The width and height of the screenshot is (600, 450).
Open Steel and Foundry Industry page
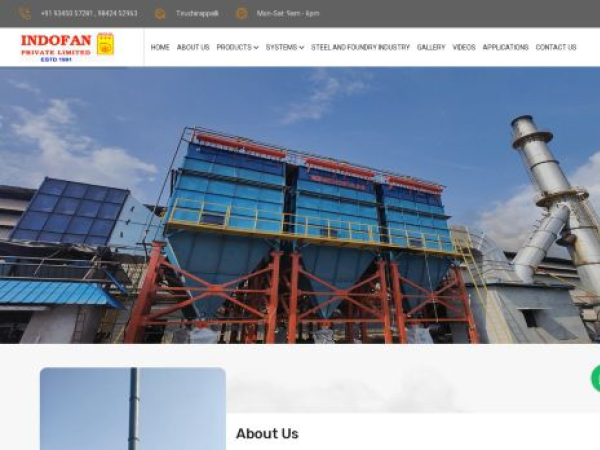point(360,47)
